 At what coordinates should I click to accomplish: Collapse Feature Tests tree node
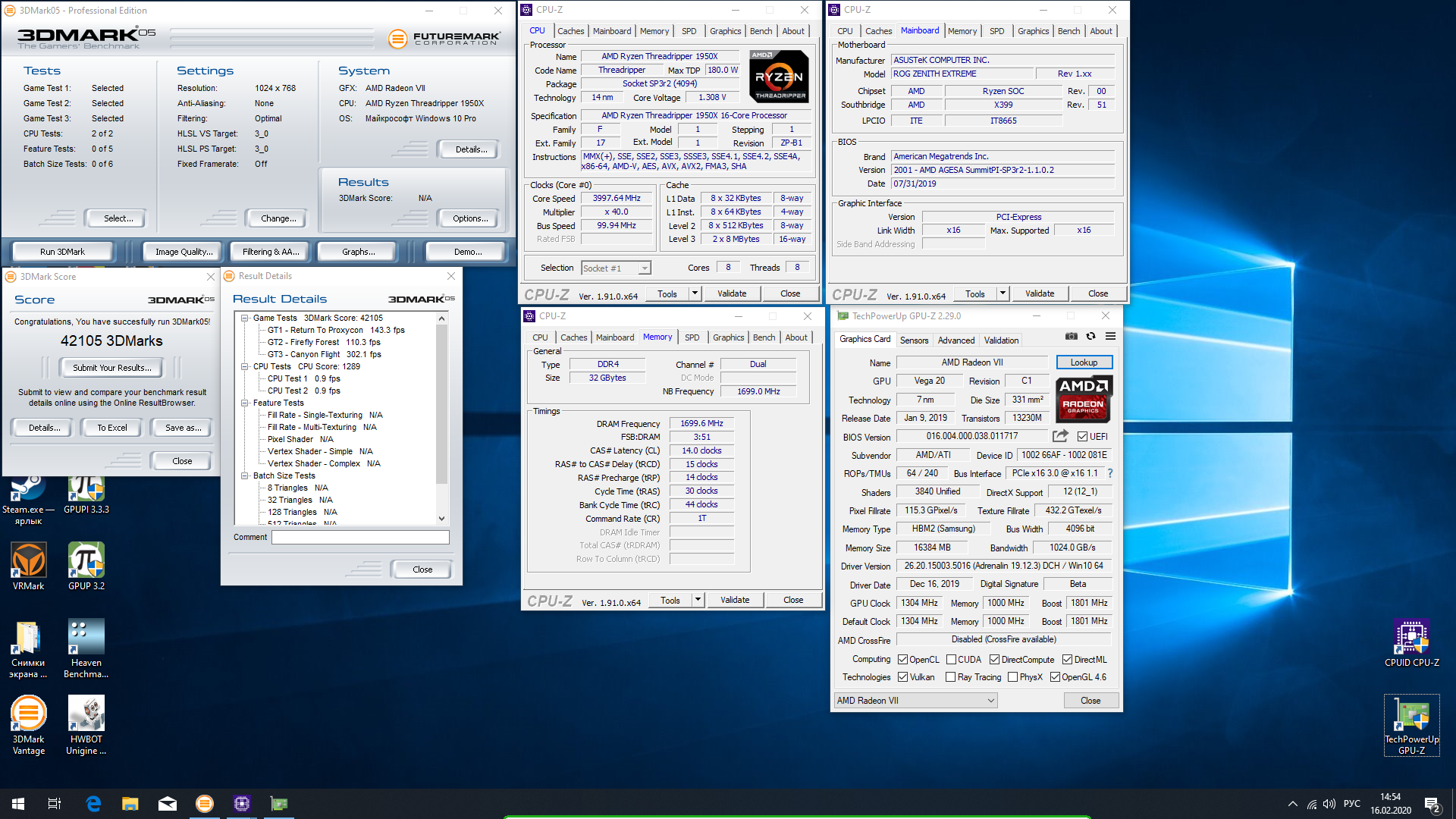point(245,403)
